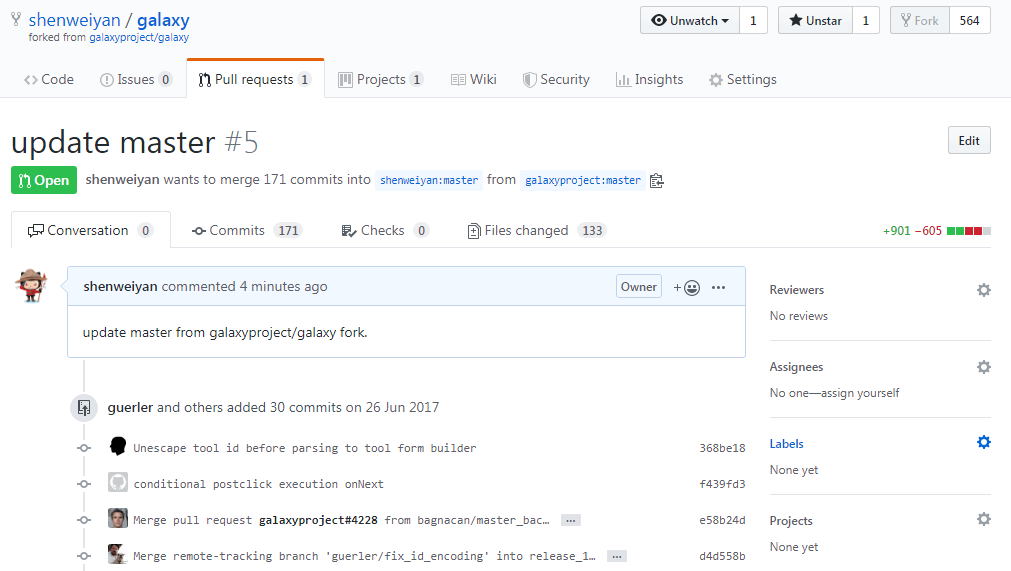This screenshot has height=571, width=1011.
Task: Expand the d4d558b commit message ellipsis
Action: 617,556
